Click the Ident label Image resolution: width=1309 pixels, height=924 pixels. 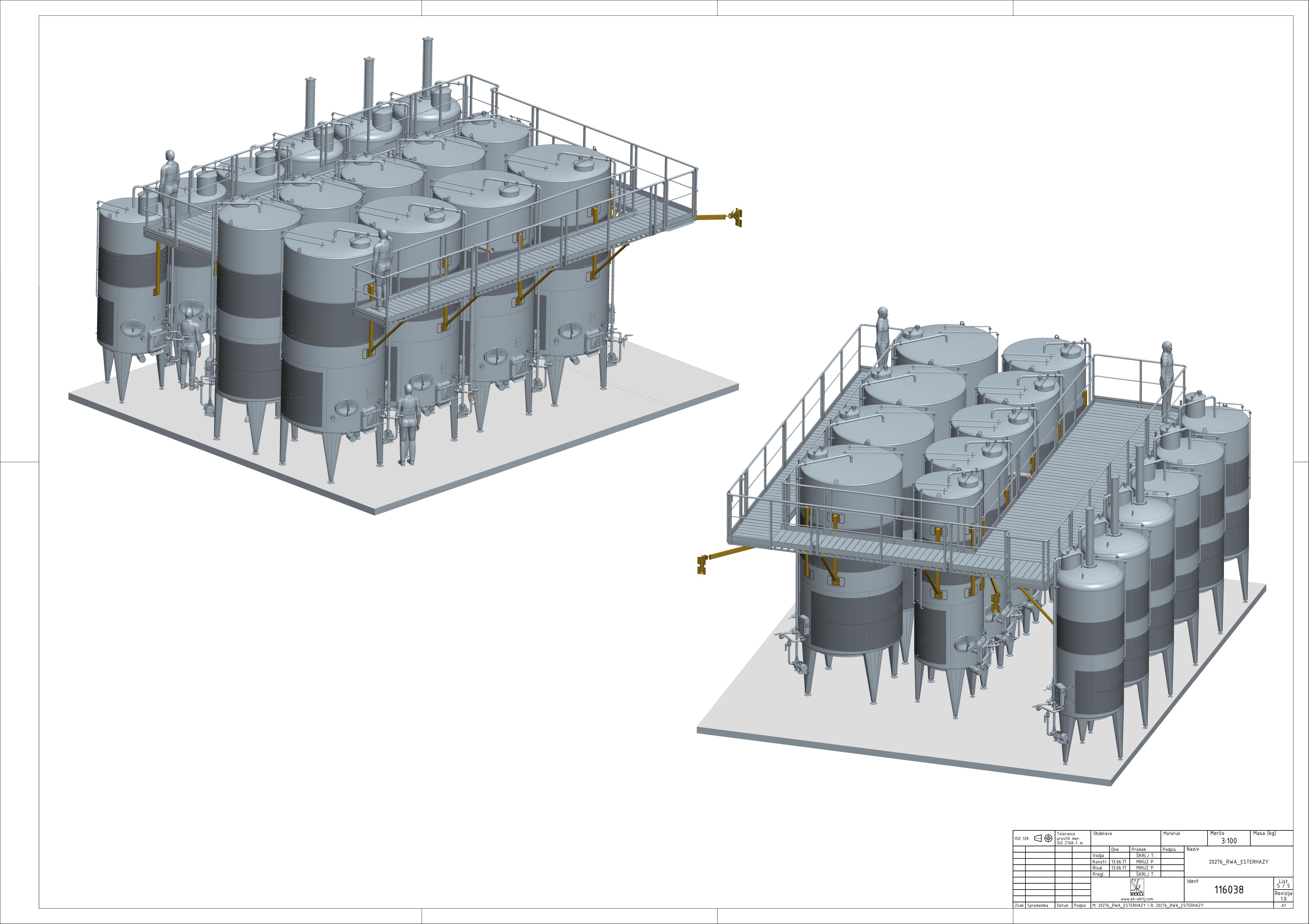[x=1193, y=881]
